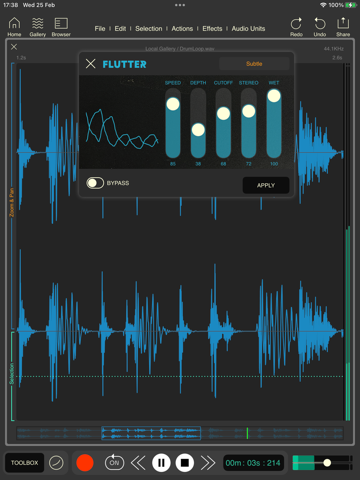Tap the battery status icon
The width and height of the screenshot is (360, 480).
[x=351, y=5]
